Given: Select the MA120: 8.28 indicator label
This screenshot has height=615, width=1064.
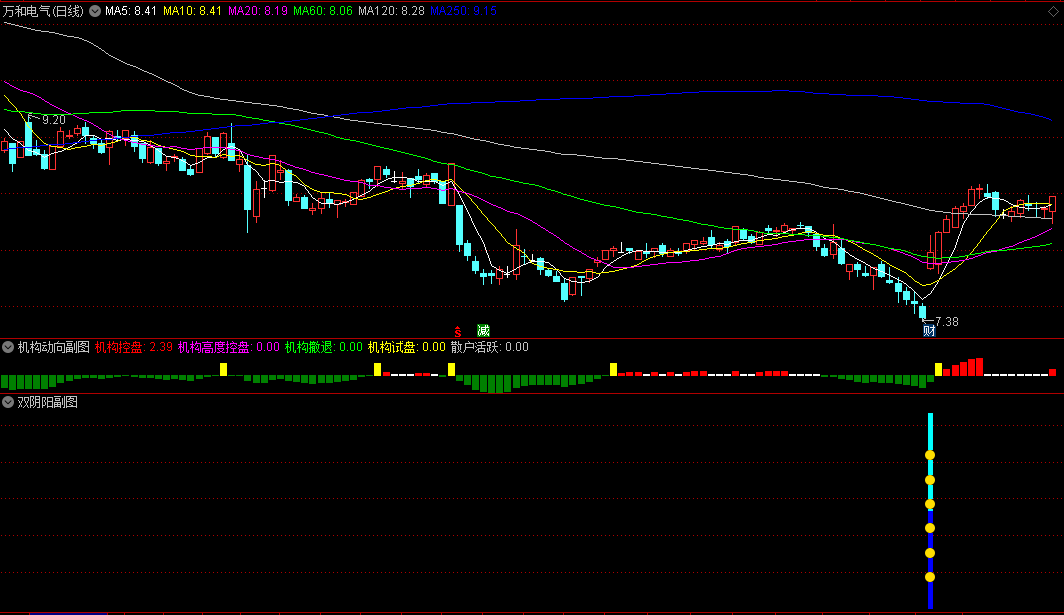Looking at the screenshot, I should tap(391, 11).
